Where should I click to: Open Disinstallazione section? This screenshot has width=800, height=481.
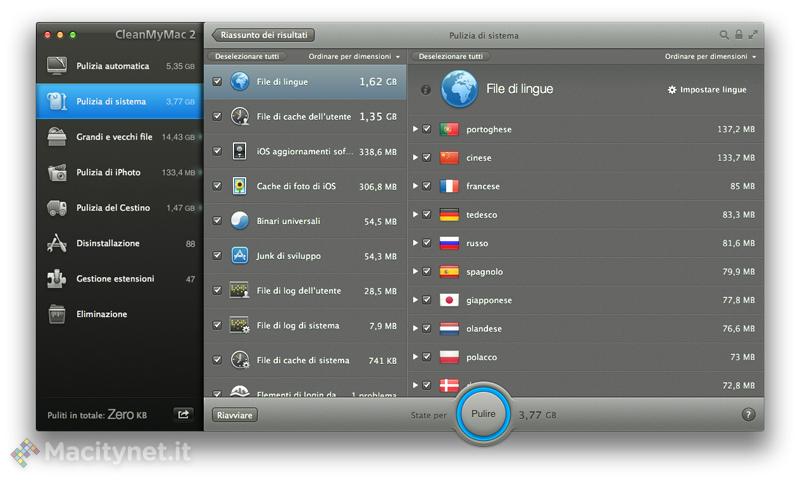point(120,243)
